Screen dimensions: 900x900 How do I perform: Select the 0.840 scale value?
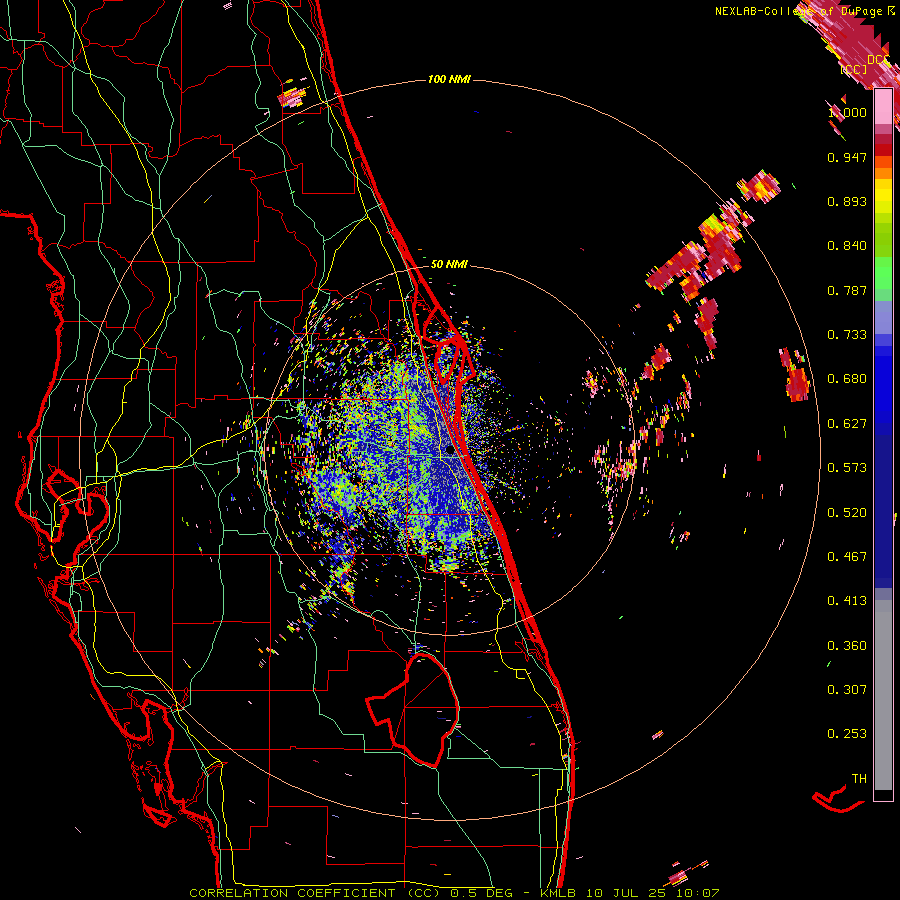tap(847, 246)
